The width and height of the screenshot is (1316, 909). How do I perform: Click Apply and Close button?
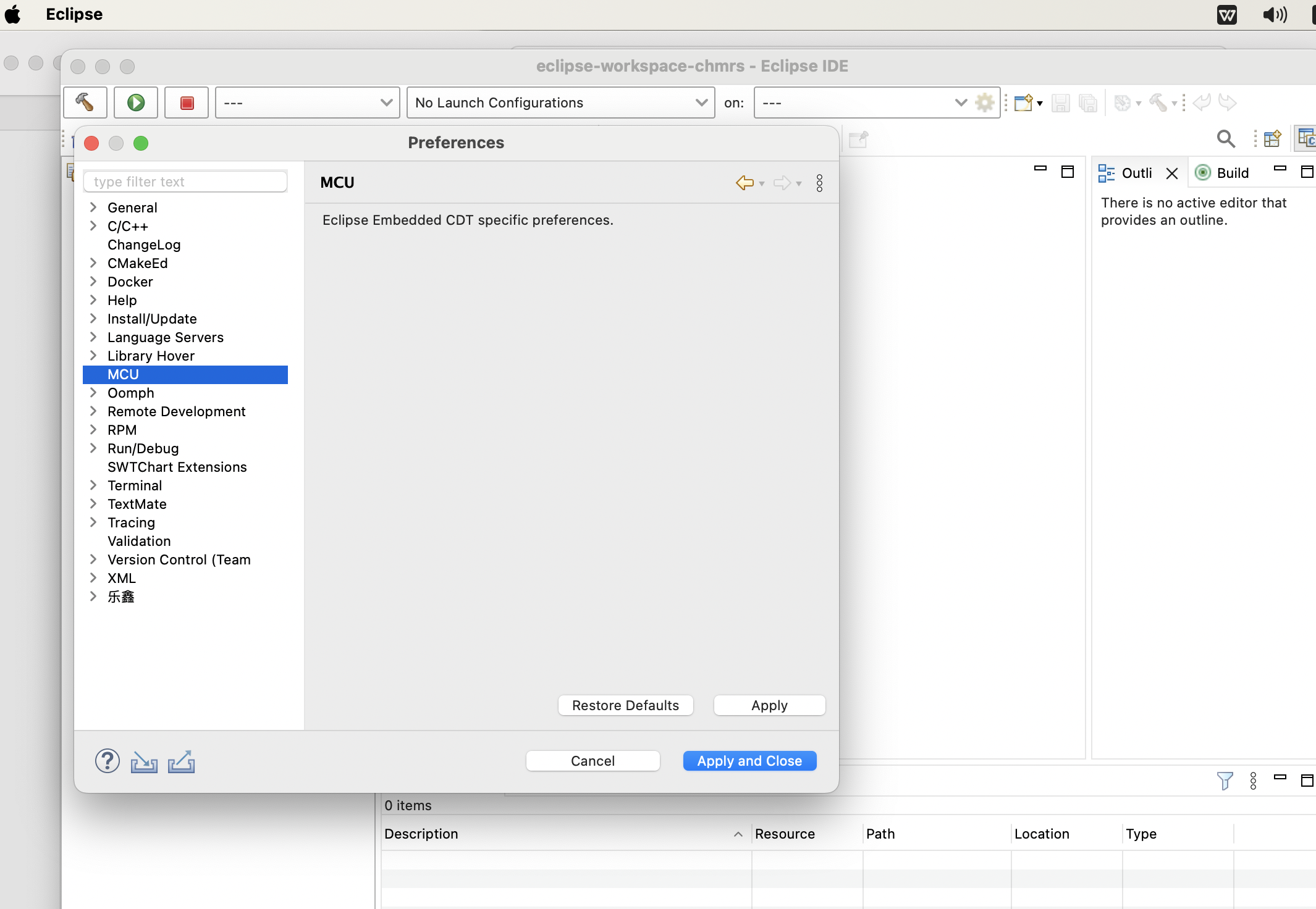coord(749,760)
